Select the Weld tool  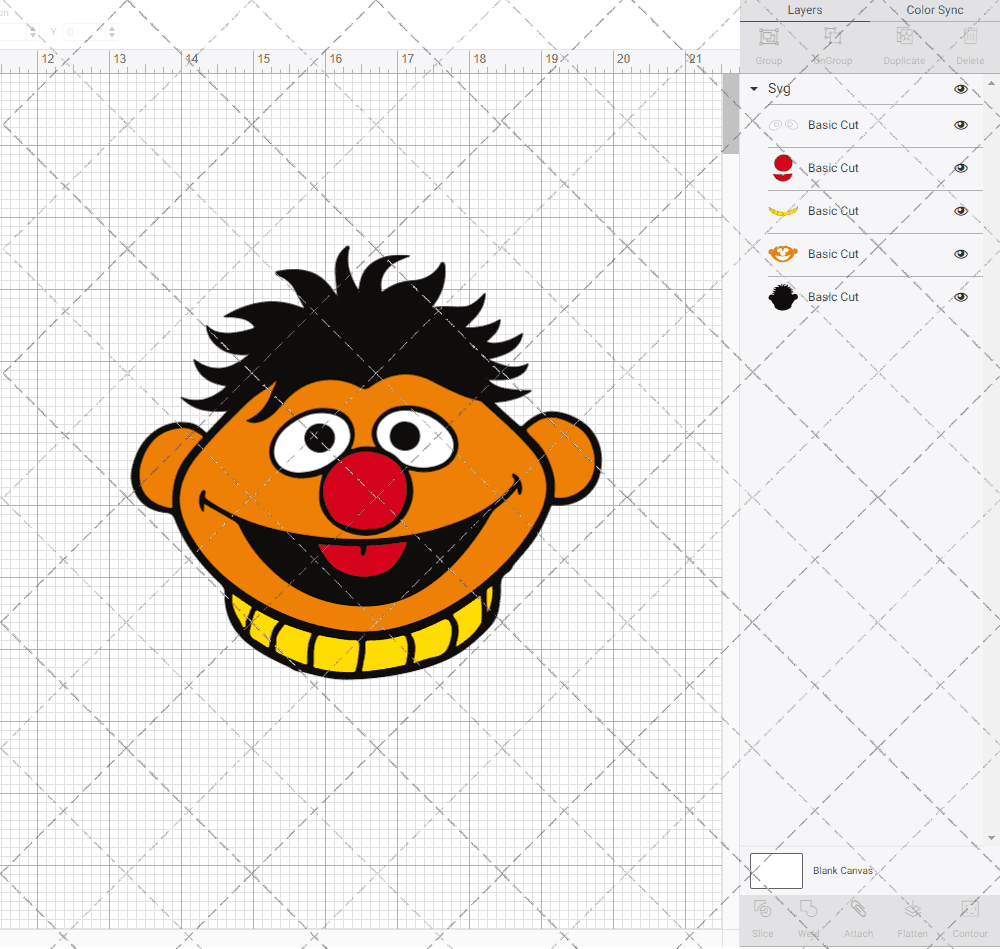click(x=809, y=910)
